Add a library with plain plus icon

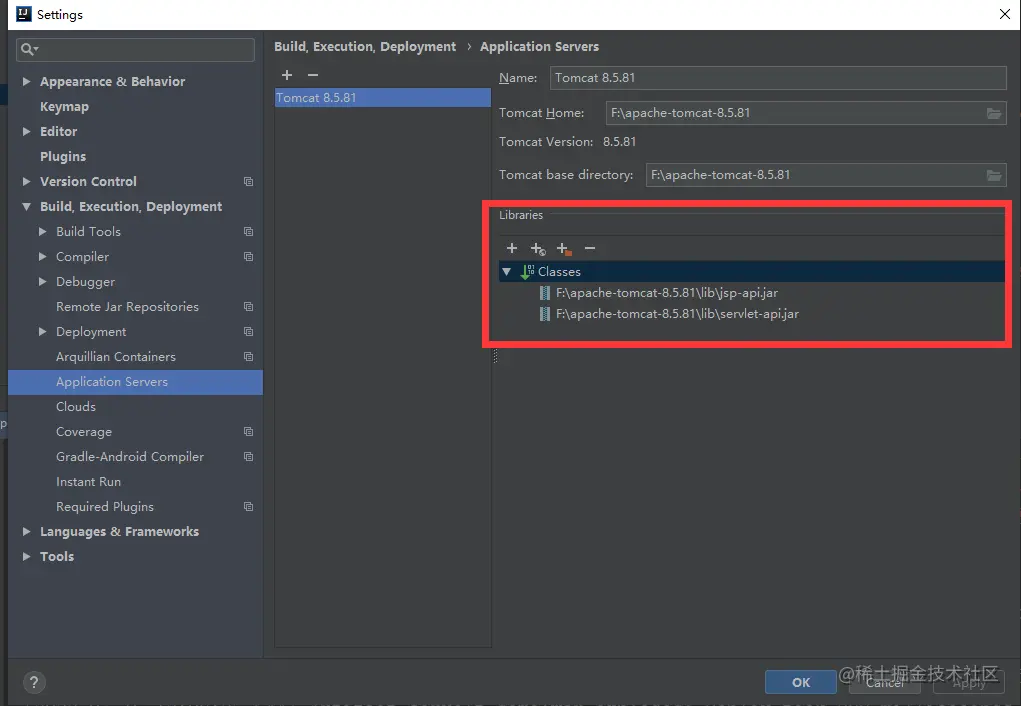(x=512, y=248)
